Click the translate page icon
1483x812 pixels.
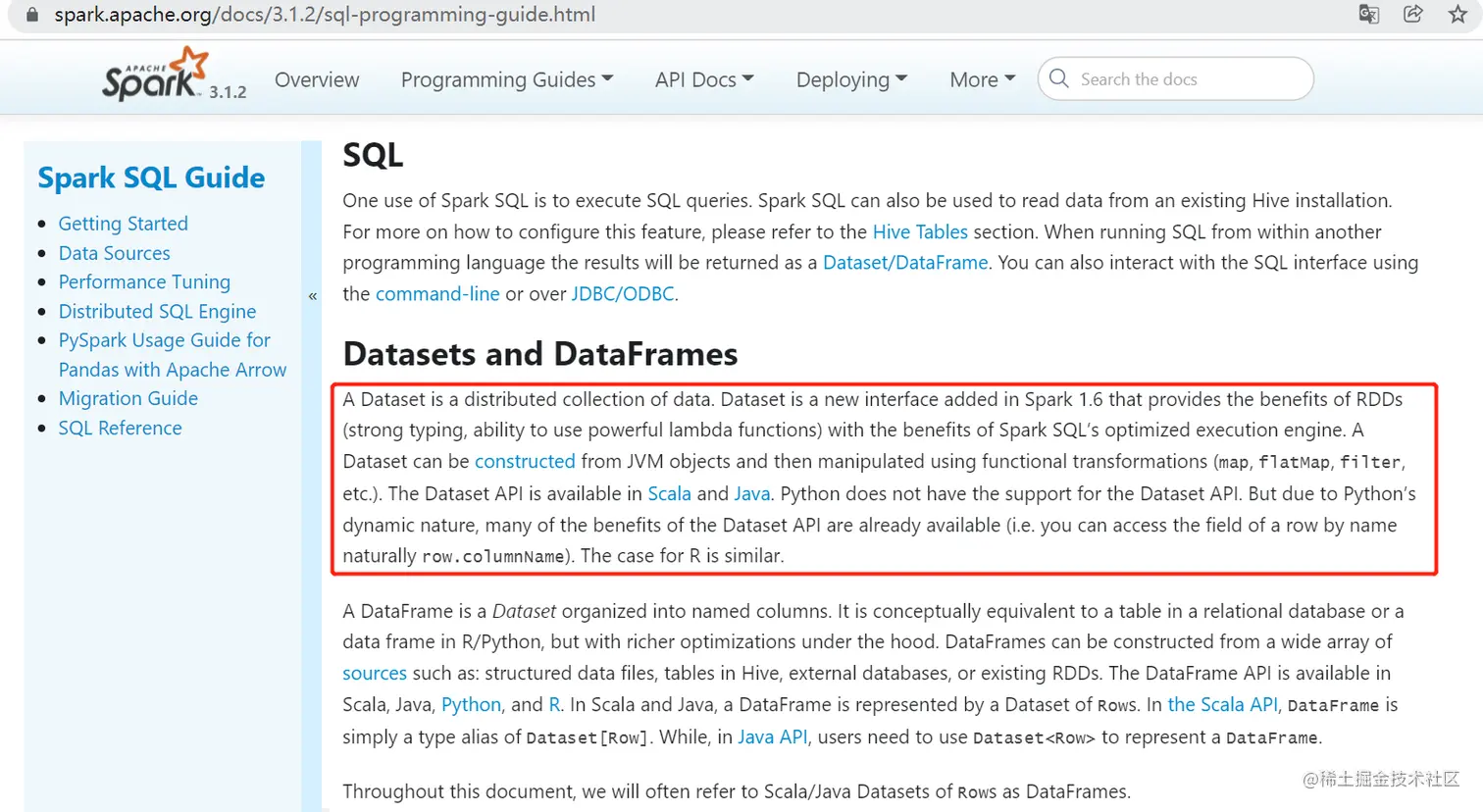[x=1368, y=15]
